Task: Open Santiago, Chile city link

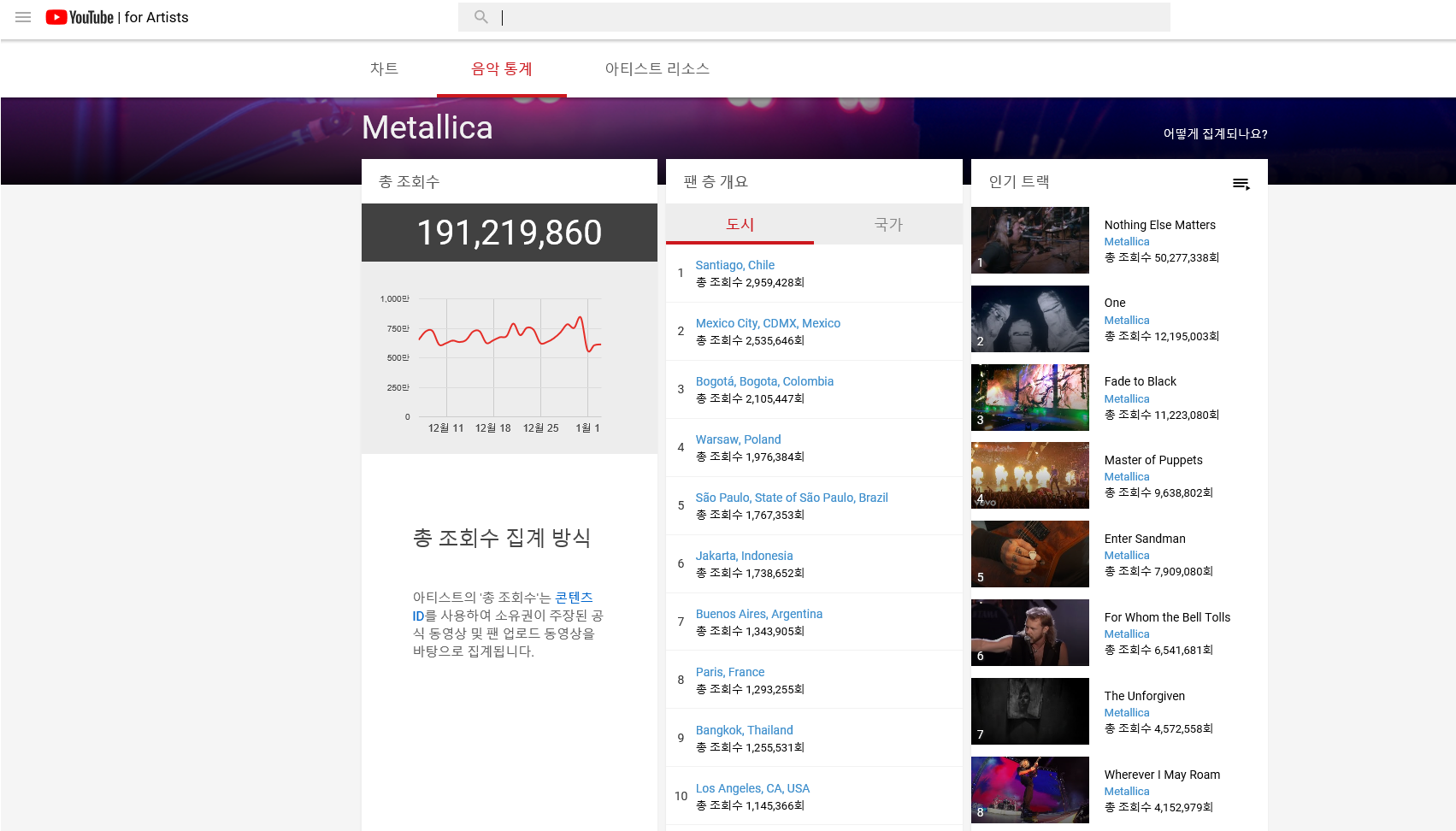Action: 734,265
